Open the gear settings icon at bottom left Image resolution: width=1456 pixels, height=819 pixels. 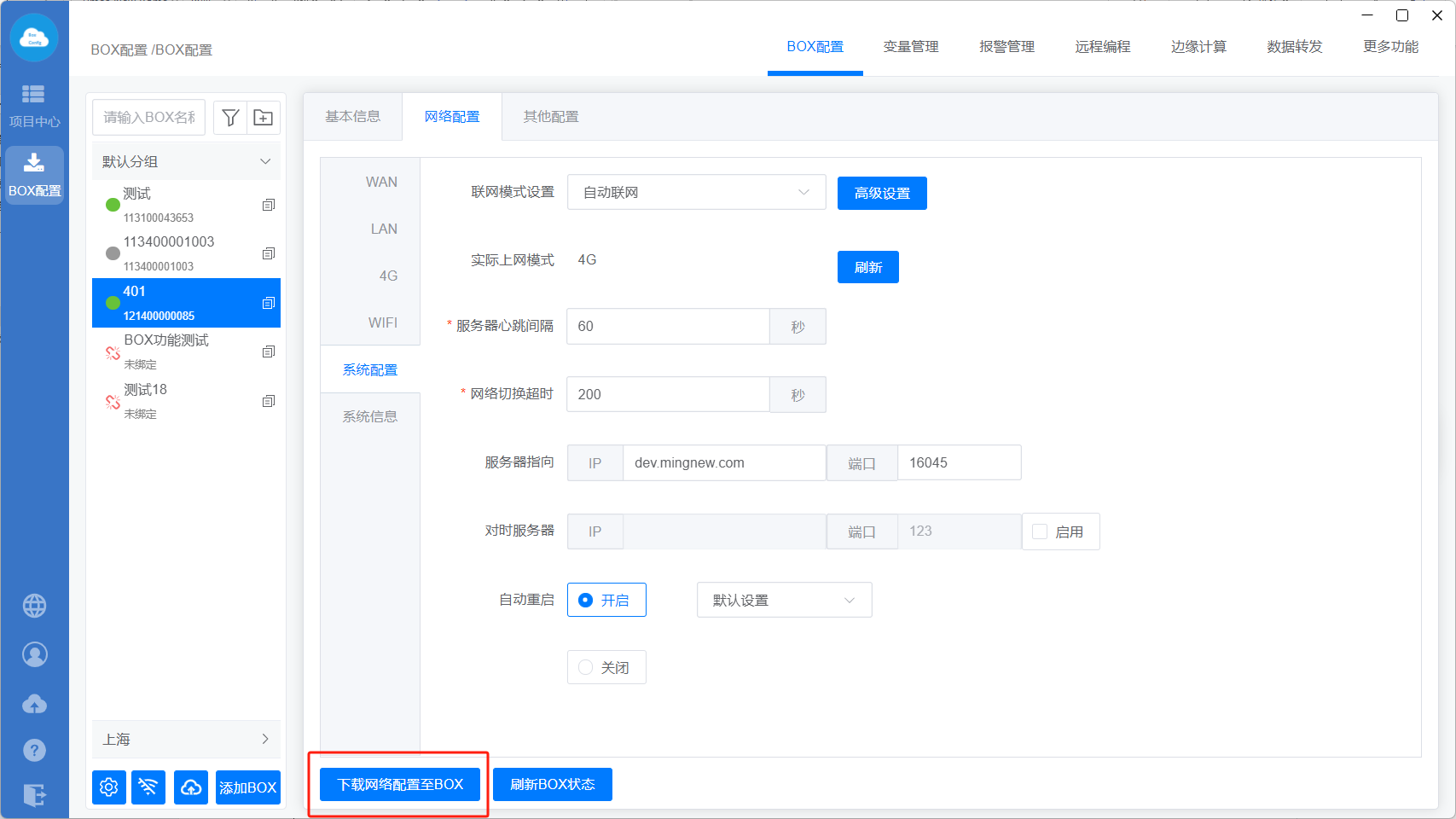(x=109, y=787)
